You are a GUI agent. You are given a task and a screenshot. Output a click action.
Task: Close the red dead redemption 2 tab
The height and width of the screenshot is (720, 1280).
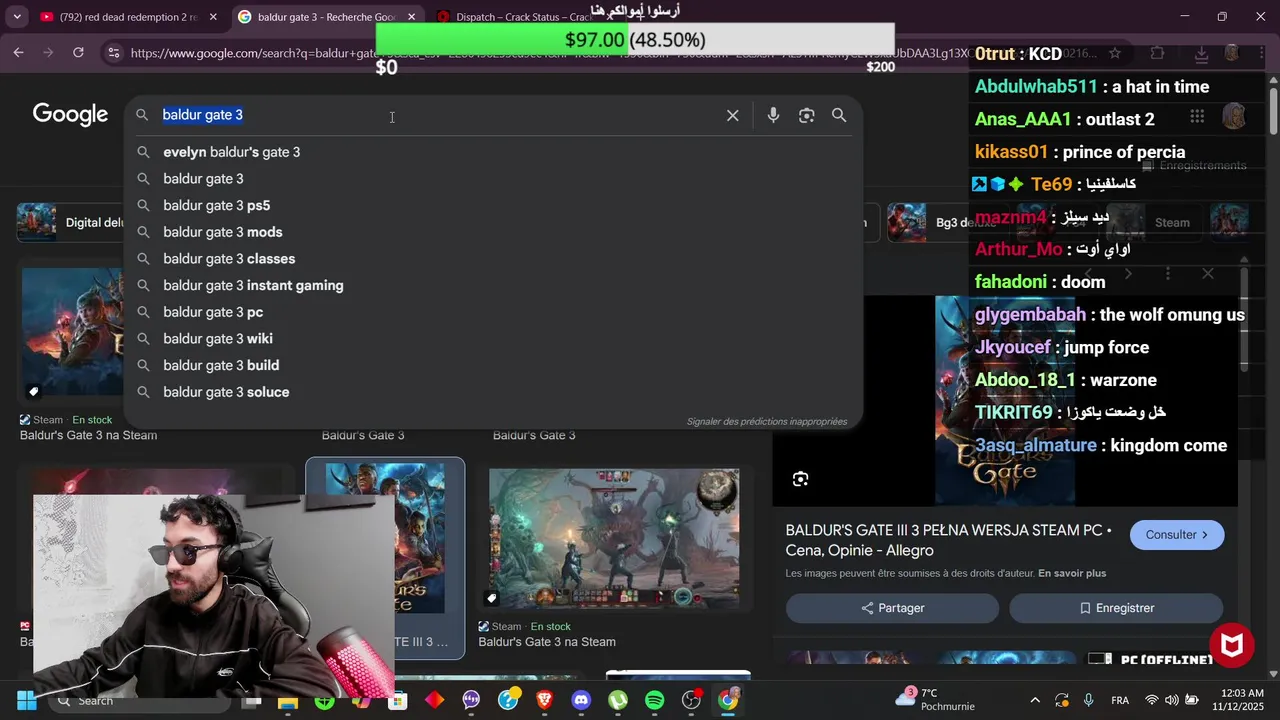[213, 17]
